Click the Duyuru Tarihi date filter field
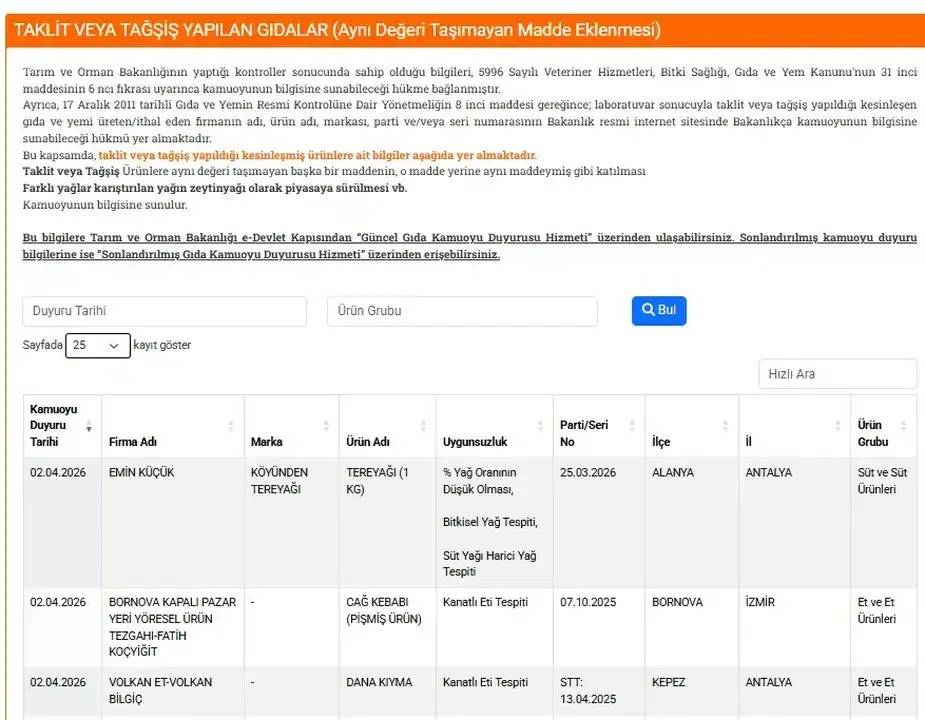This screenshot has width=925, height=720. click(165, 311)
